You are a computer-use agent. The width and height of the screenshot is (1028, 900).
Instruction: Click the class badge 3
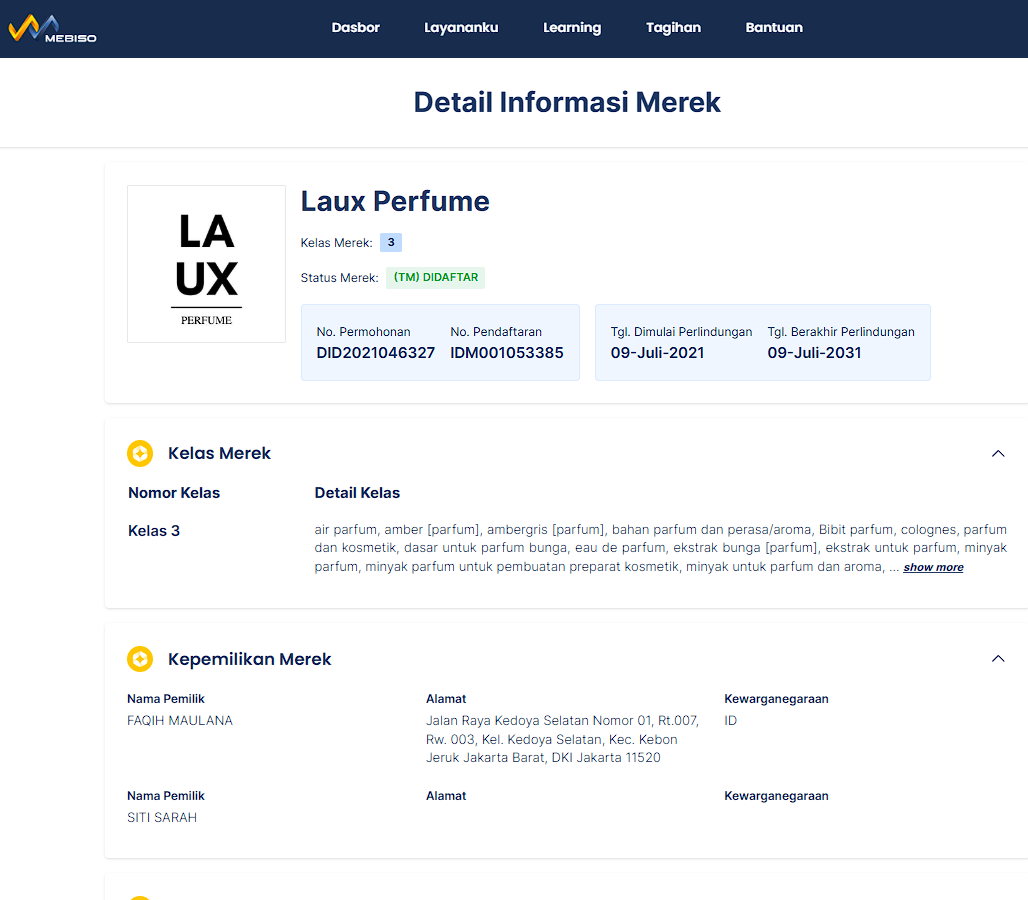point(391,243)
